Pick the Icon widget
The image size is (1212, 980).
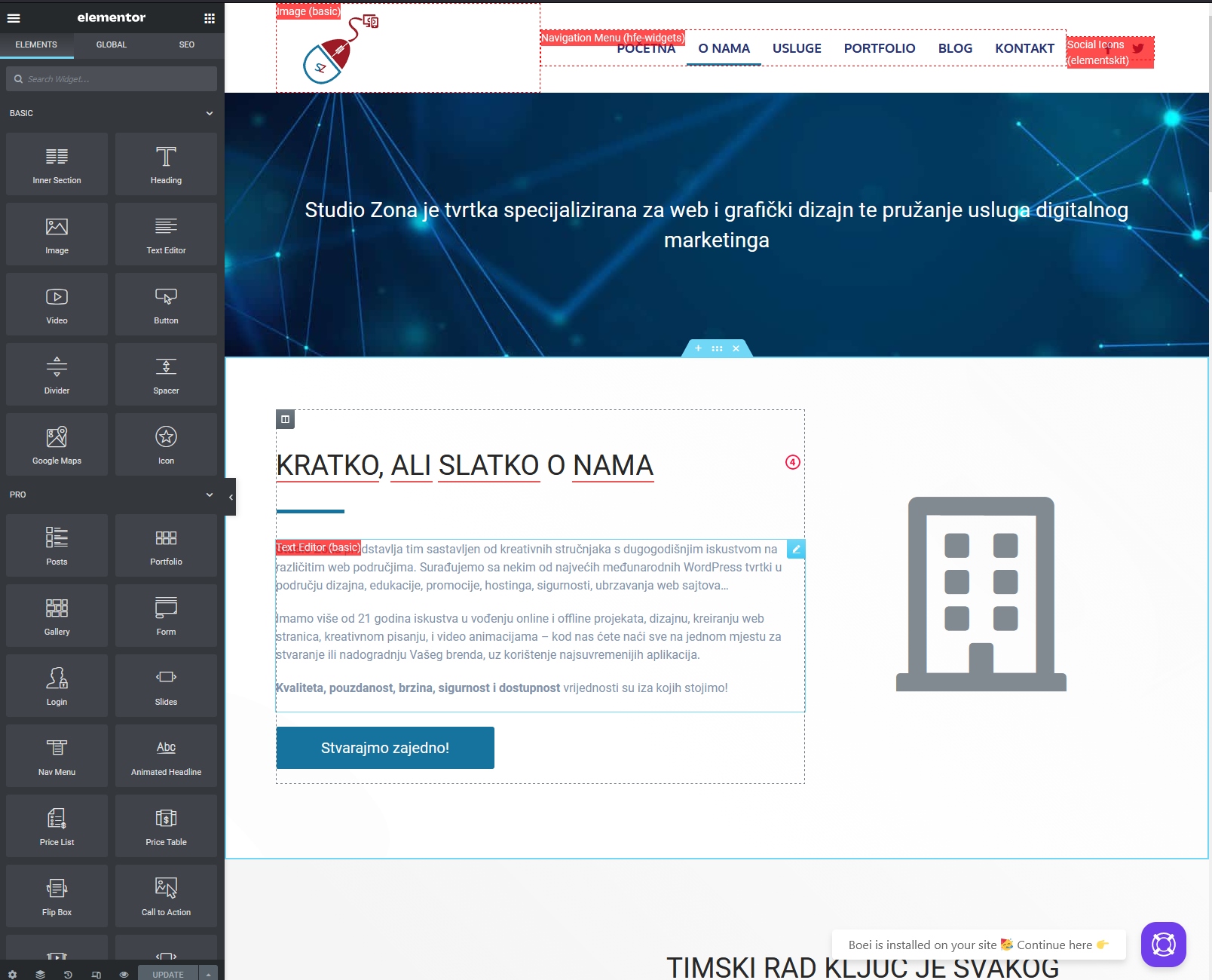(166, 445)
